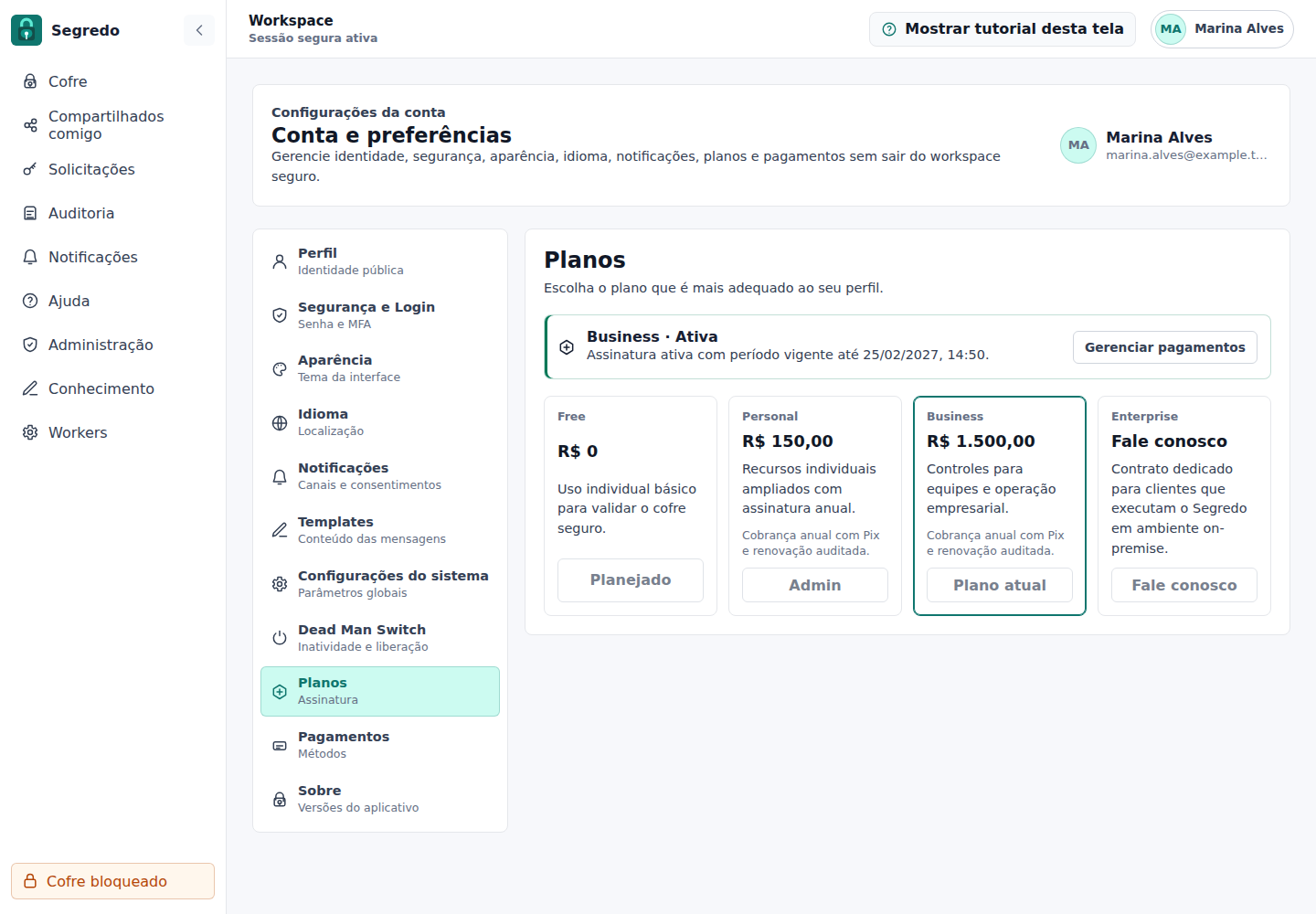Click the Notificações bell icon in the main sidebar
1316x914 pixels.
[x=30, y=257]
